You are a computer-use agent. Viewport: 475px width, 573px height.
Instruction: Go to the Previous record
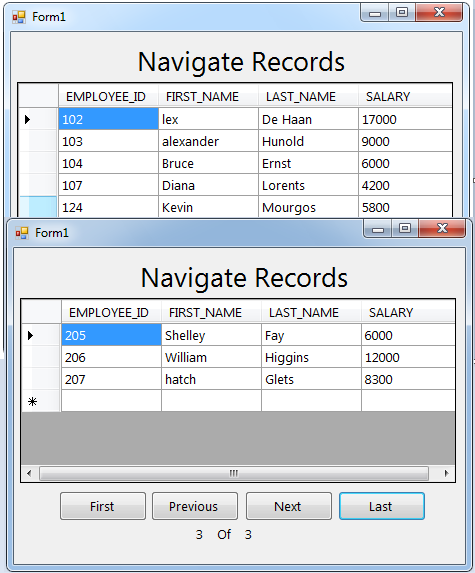point(195,506)
